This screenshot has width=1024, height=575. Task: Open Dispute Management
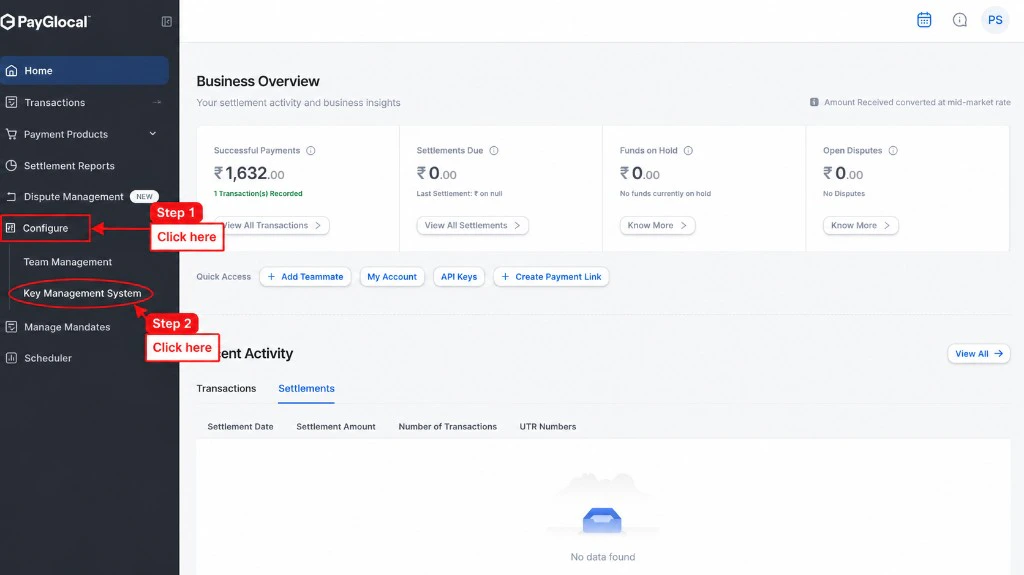[x=73, y=197]
